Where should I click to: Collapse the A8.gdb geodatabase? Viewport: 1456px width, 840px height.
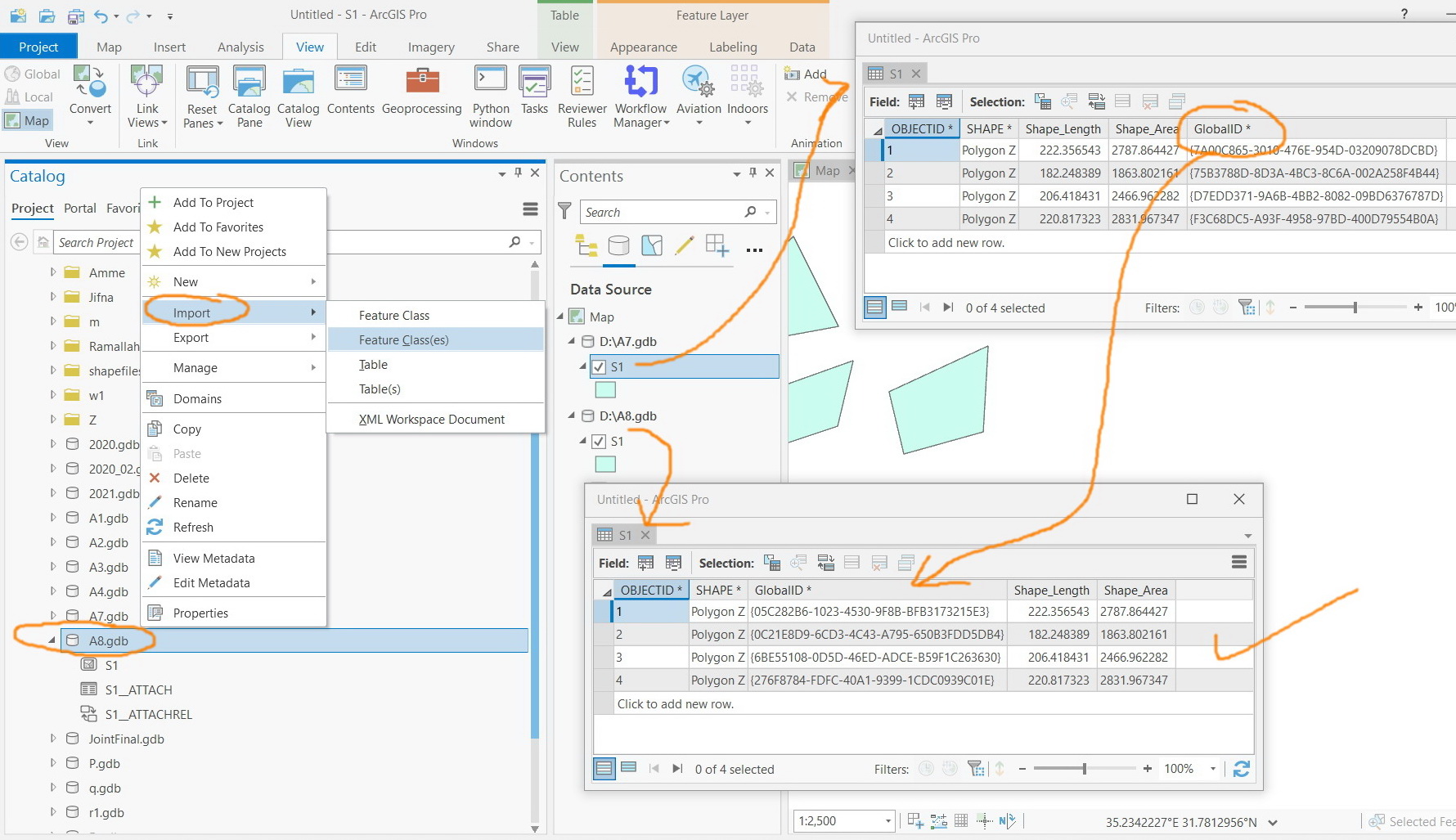coord(52,640)
